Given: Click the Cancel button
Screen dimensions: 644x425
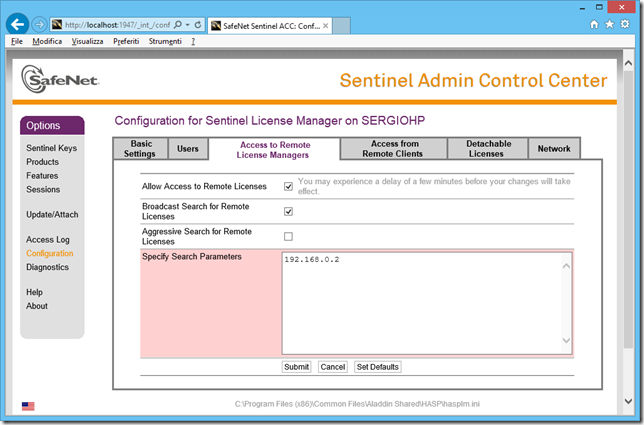Looking at the screenshot, I should coord(333,367).
